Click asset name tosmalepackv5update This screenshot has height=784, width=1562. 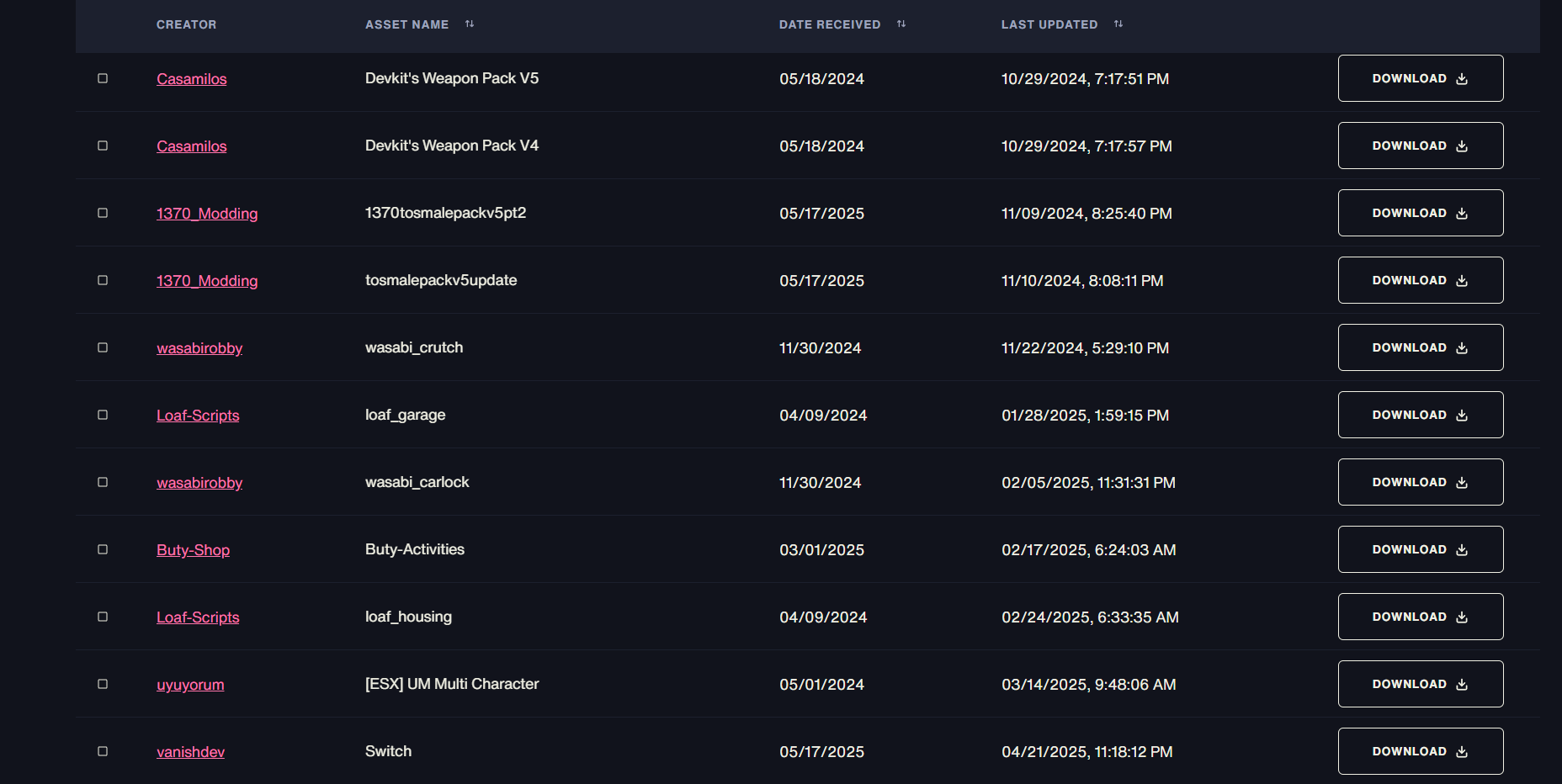pos(441,280)
